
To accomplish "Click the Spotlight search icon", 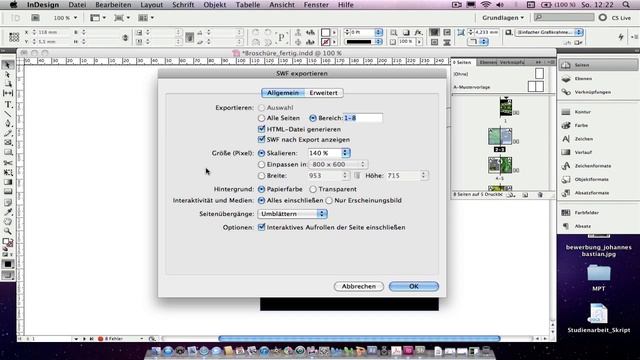I will click(626, 5).
